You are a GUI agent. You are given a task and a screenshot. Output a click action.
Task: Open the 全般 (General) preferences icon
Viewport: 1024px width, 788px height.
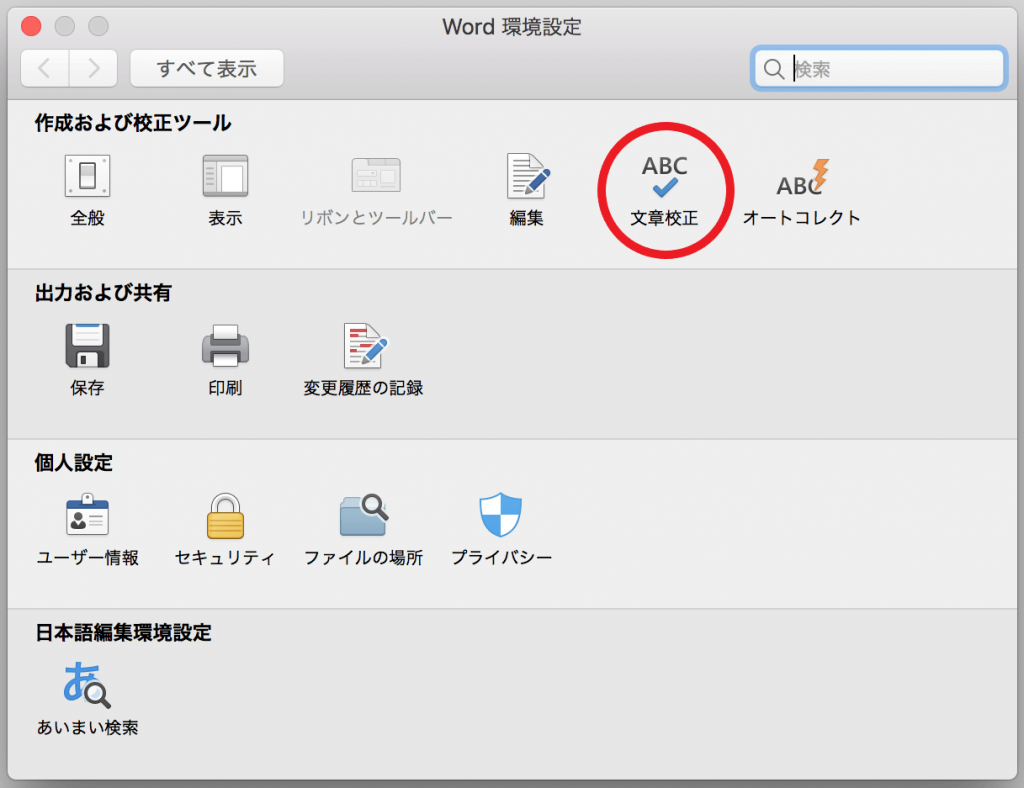(88, 176)
